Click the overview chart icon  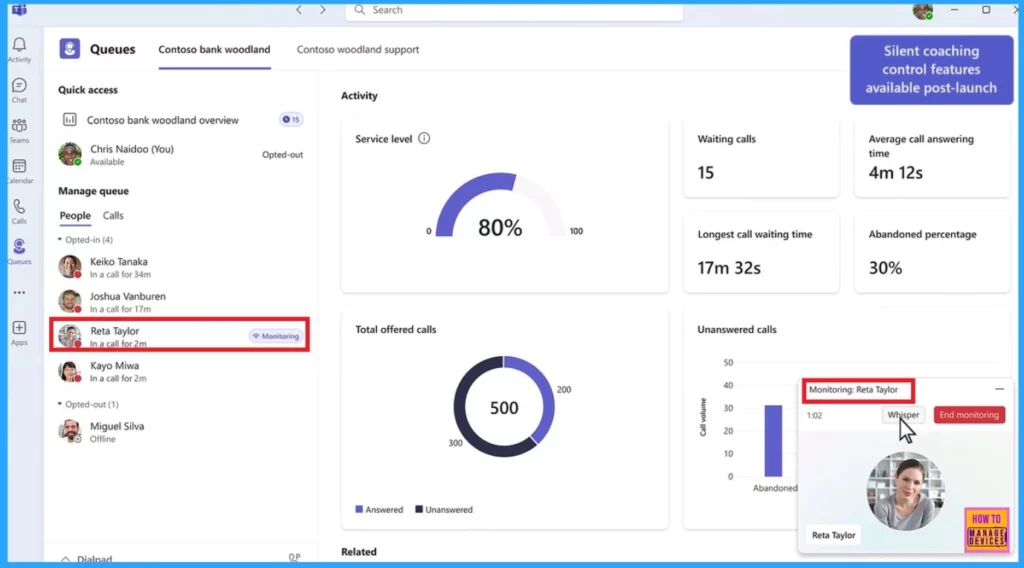(x=69, y=119)
